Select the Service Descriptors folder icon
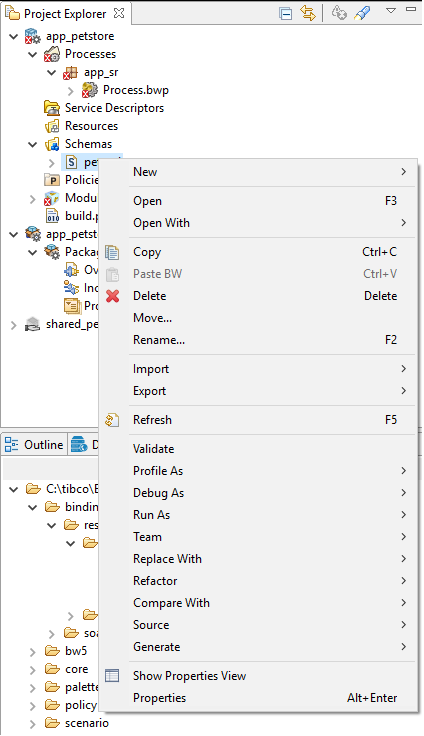 click(x=52, y=108)
